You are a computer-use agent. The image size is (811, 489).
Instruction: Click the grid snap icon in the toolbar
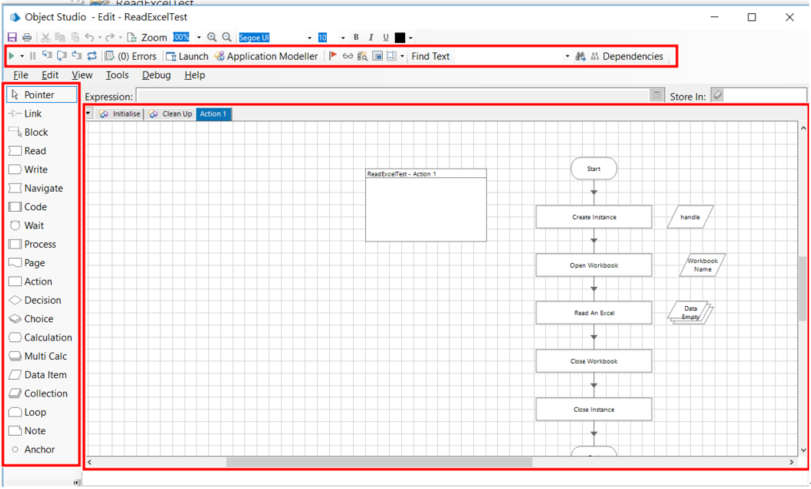tap(392, 56)
